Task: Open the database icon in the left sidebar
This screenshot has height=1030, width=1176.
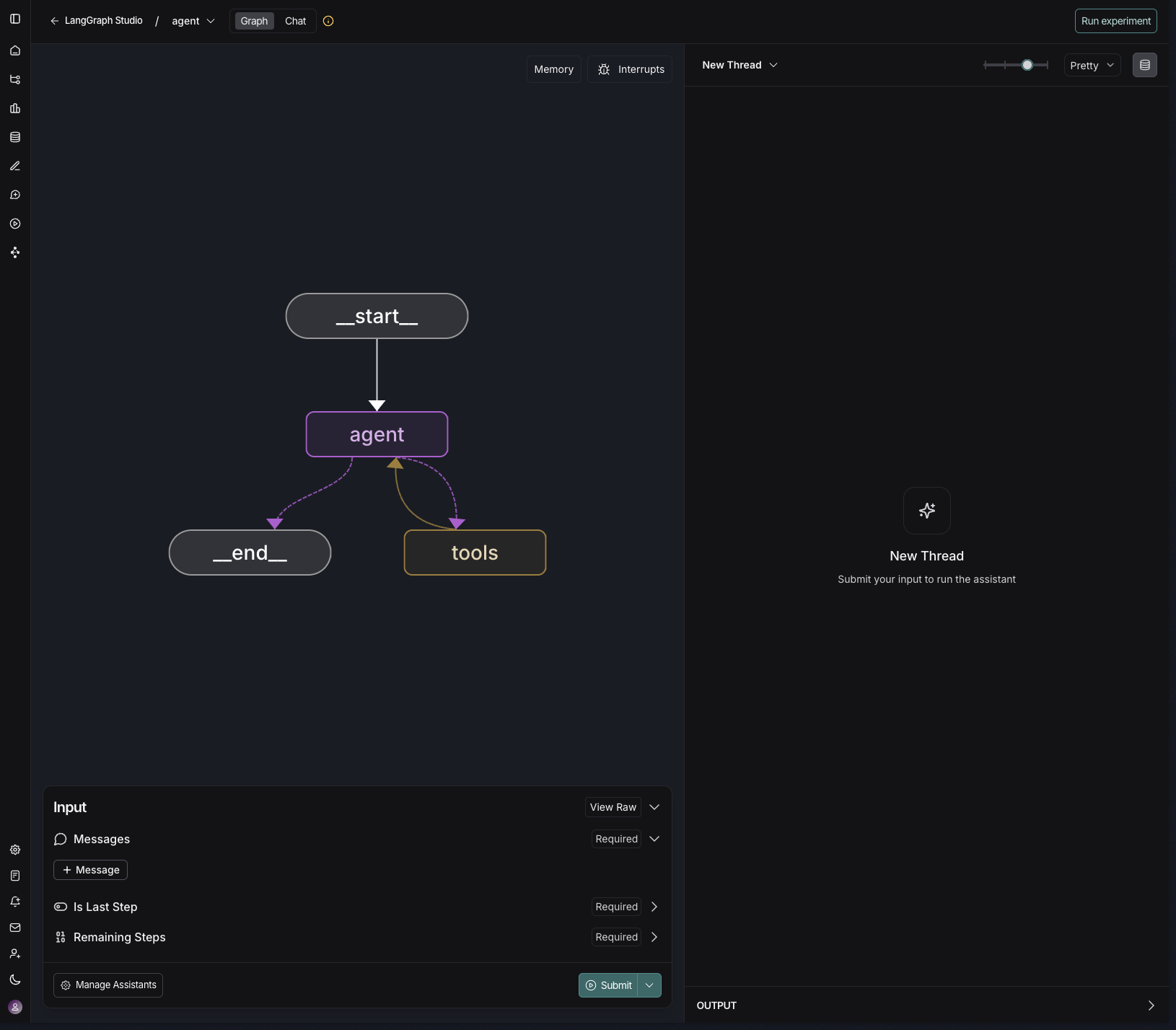Action: tap(15, 137)
